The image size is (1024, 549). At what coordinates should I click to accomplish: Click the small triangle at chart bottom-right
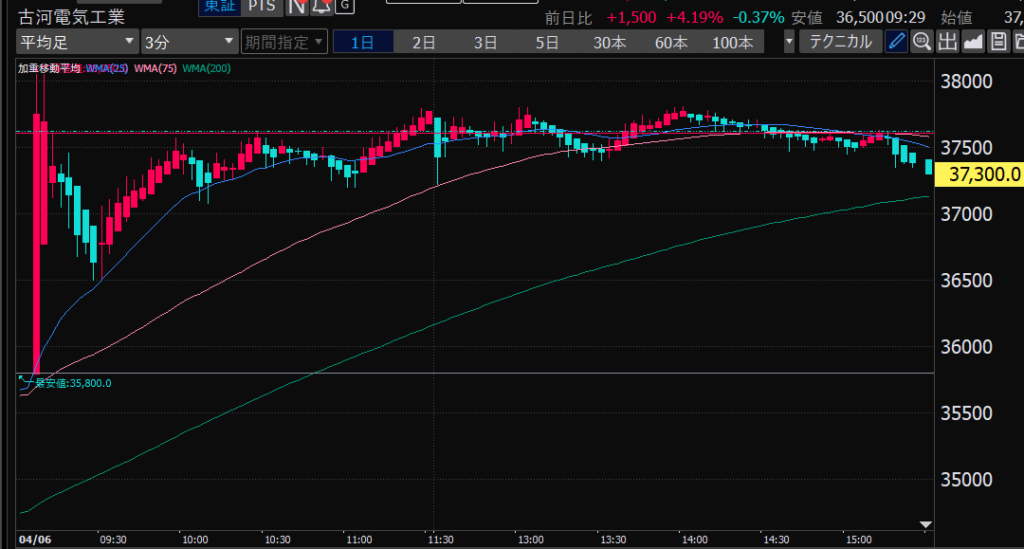(925, 525)
